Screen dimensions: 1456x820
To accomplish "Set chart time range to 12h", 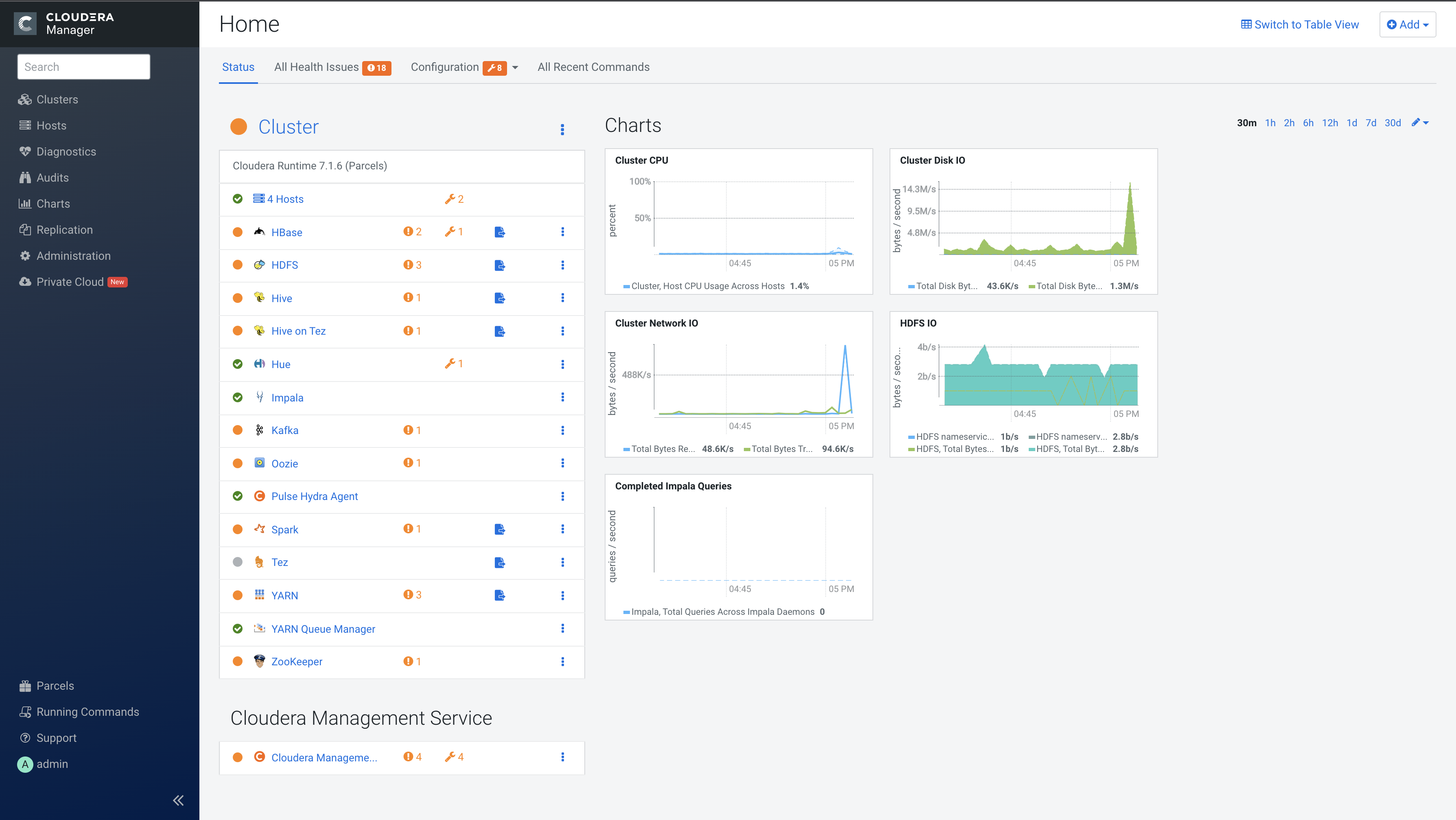I will [1330, 123].
